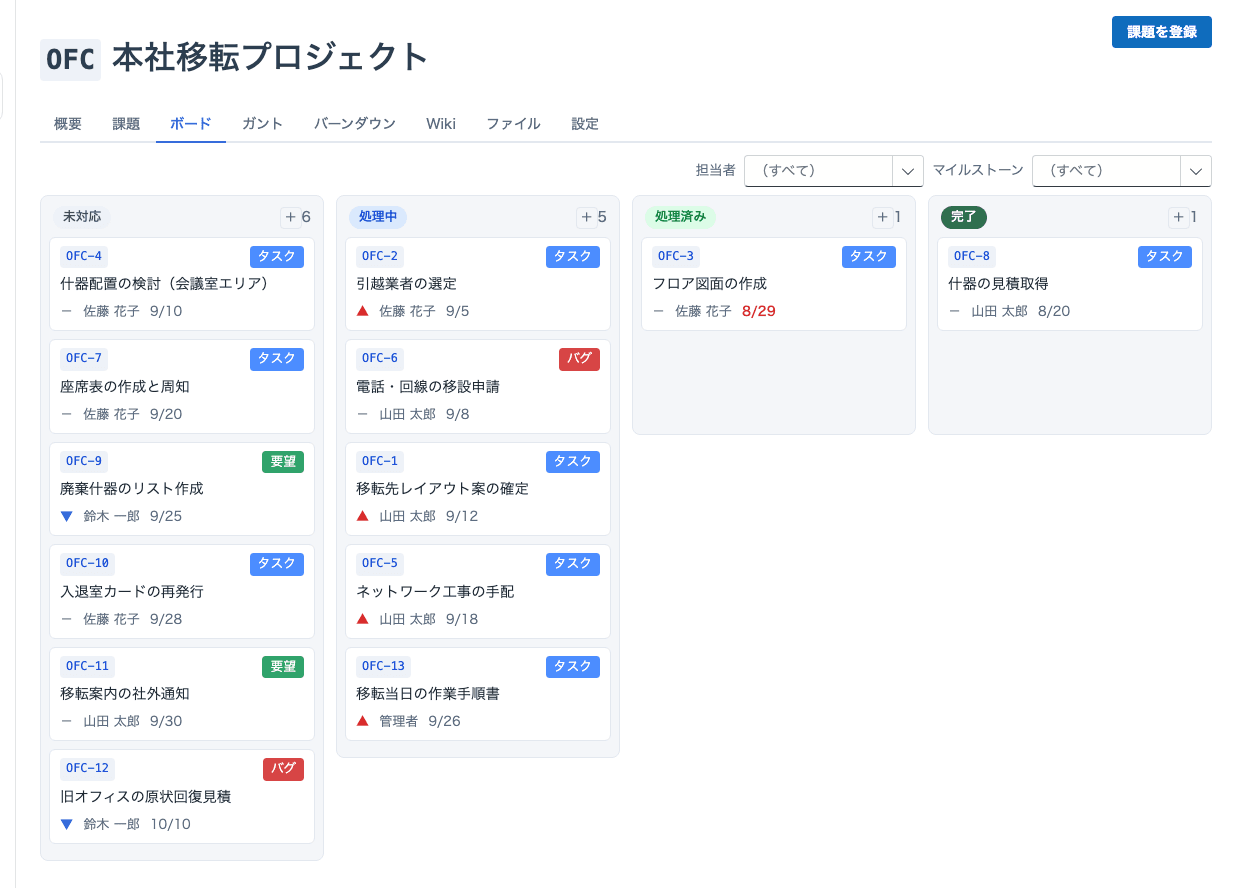
Task: Click the バグ badge on OFC-12
Action: pos(283,769)
